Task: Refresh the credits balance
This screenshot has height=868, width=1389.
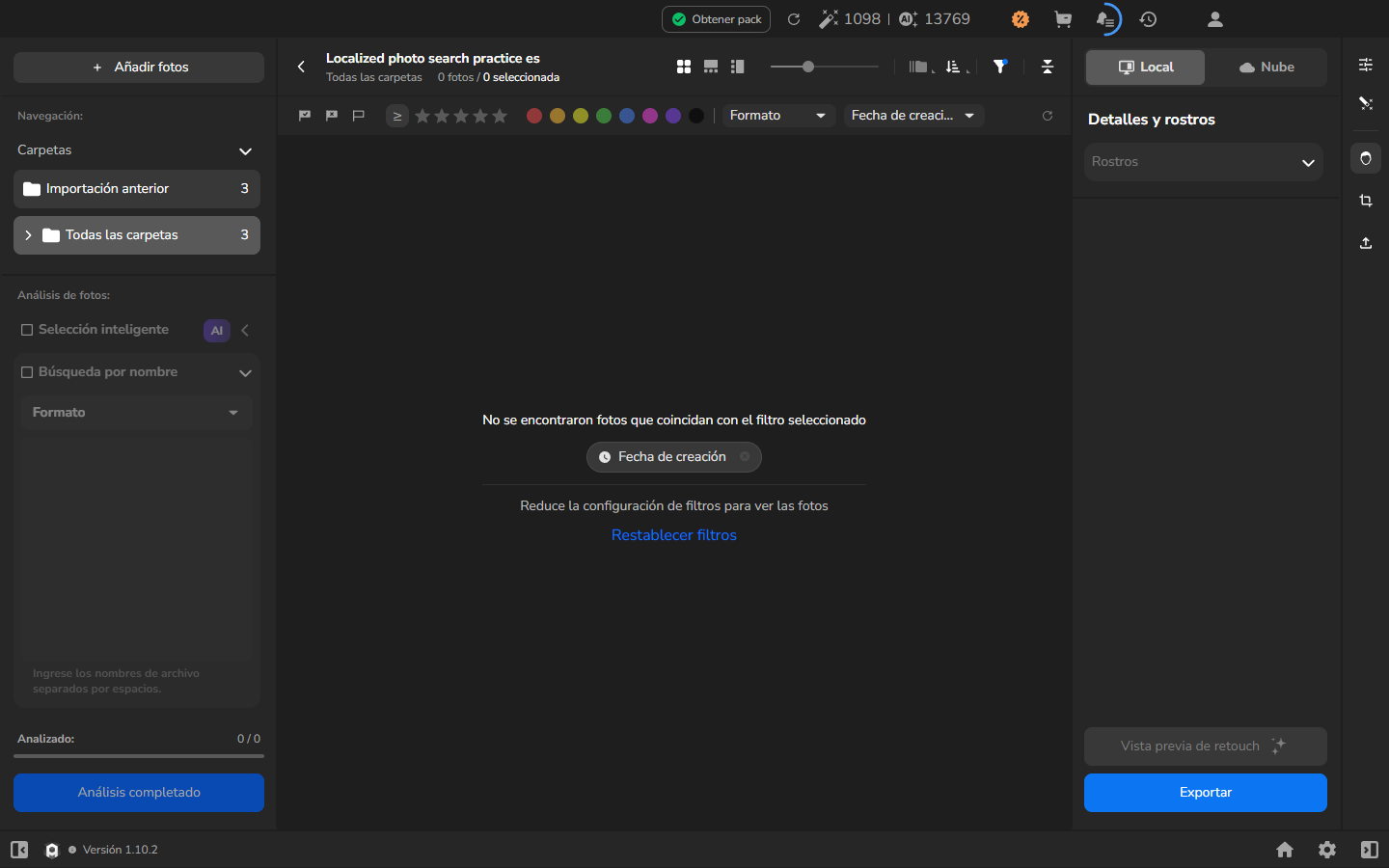Action: point(794,19)
